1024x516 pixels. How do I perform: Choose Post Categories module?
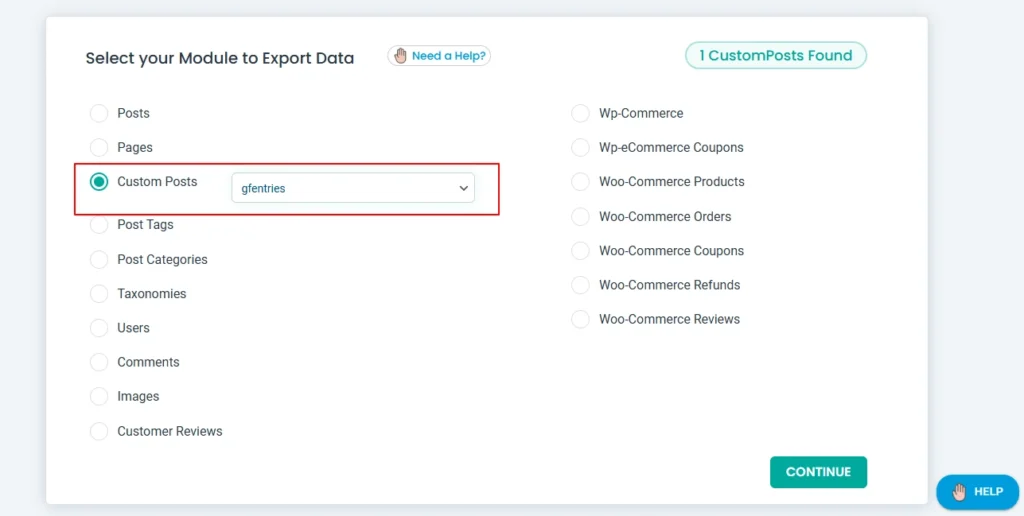pyautogui.click(x=99, y=260)
